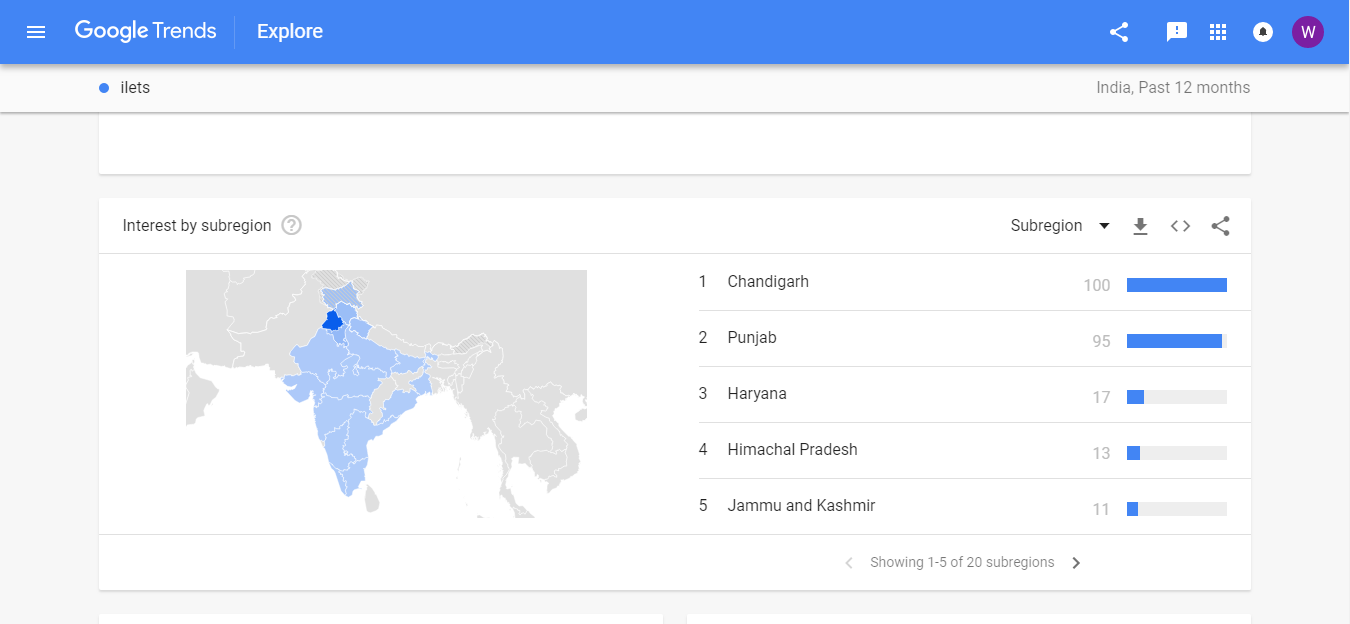
Task: Click the Haryana subregion row
Action: (757, 394)
